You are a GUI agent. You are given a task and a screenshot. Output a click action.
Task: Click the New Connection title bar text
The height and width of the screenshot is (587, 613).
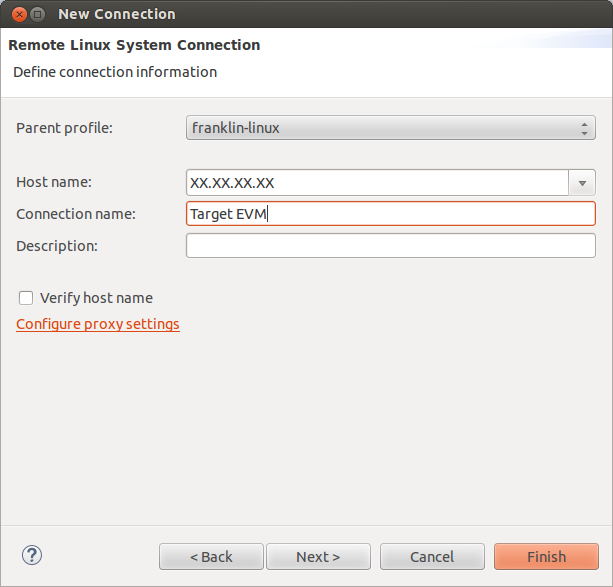(117, 14)
